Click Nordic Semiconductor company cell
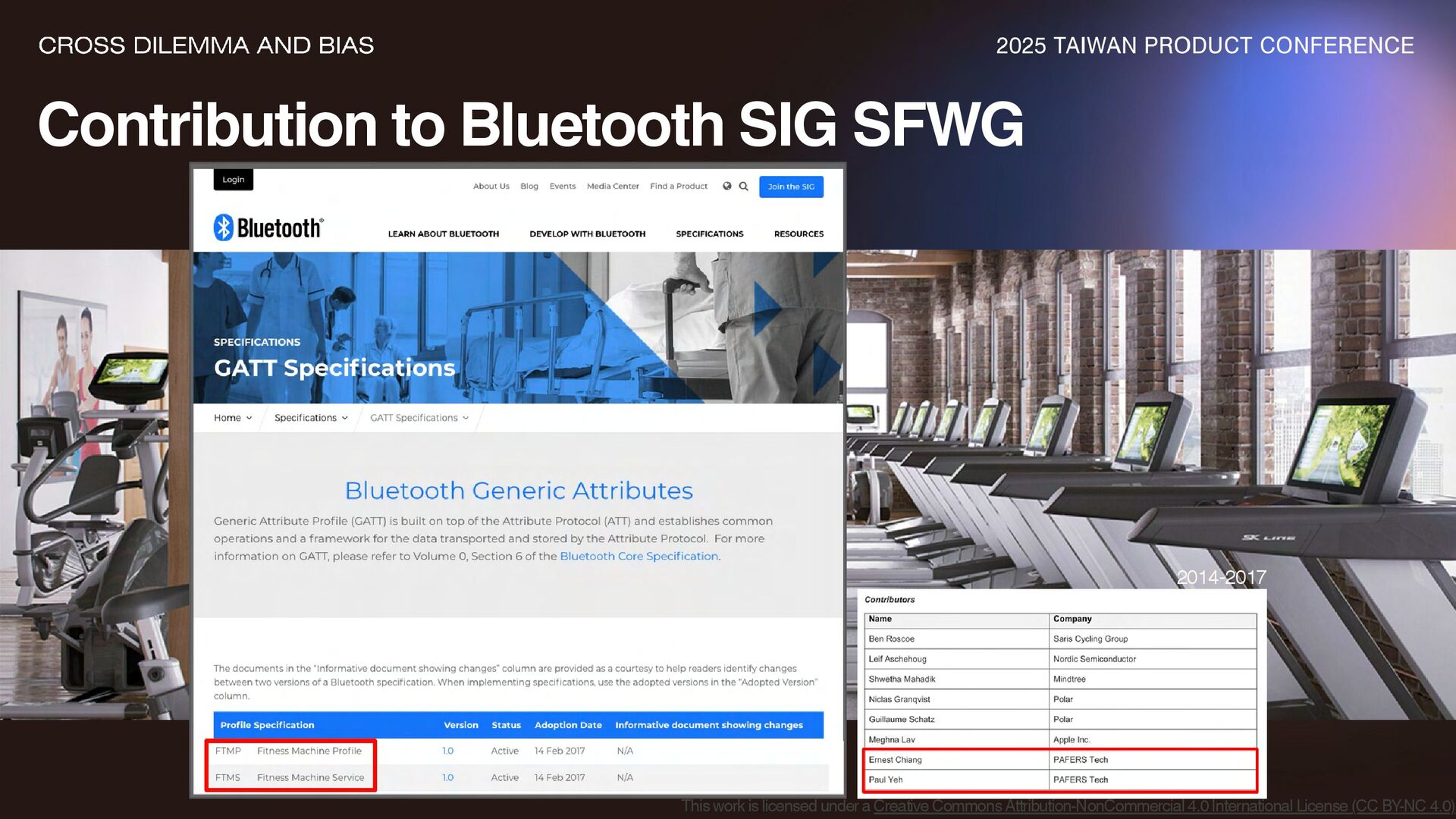 pos(1153,660)
